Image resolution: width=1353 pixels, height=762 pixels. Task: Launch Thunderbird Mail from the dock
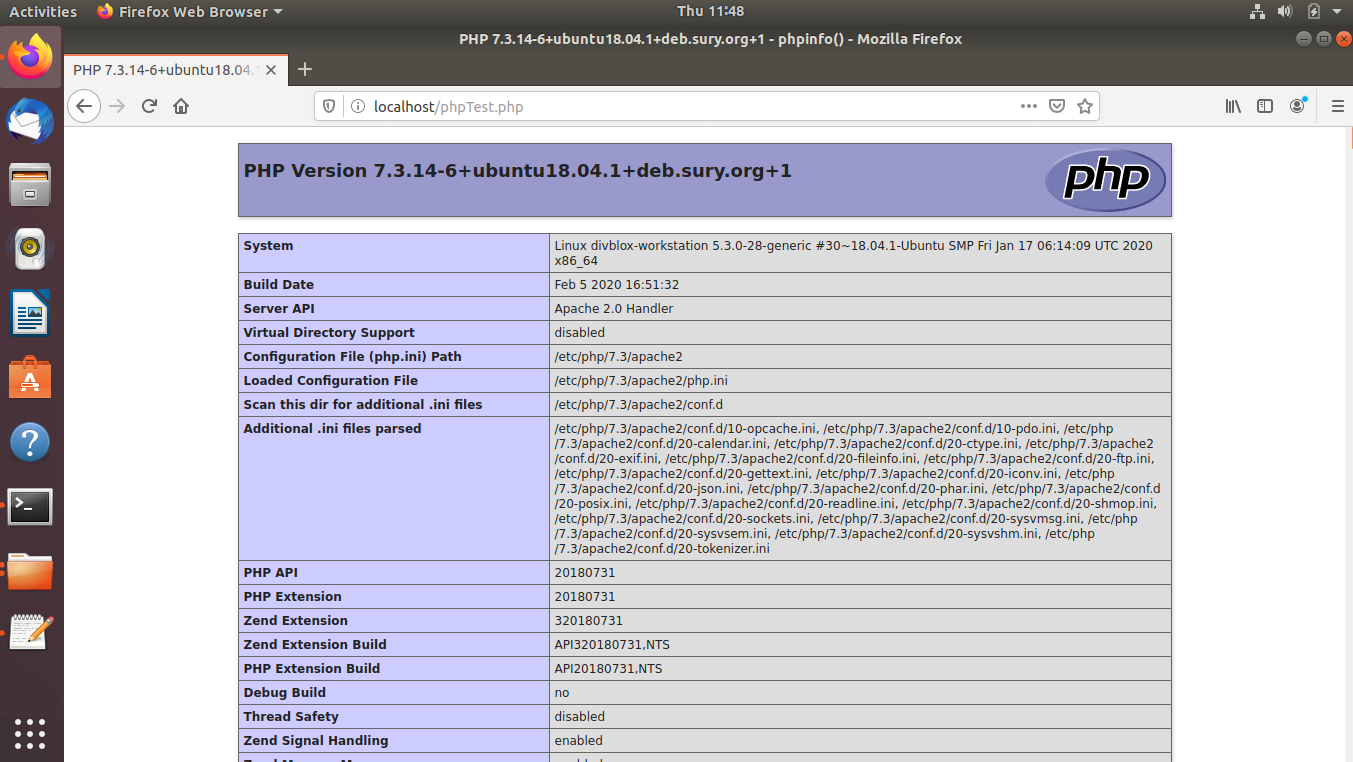[30, 121]
